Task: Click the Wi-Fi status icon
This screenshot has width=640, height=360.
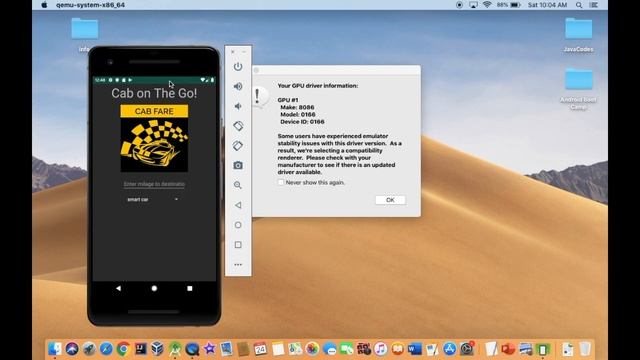Action: tap(487, 5)
